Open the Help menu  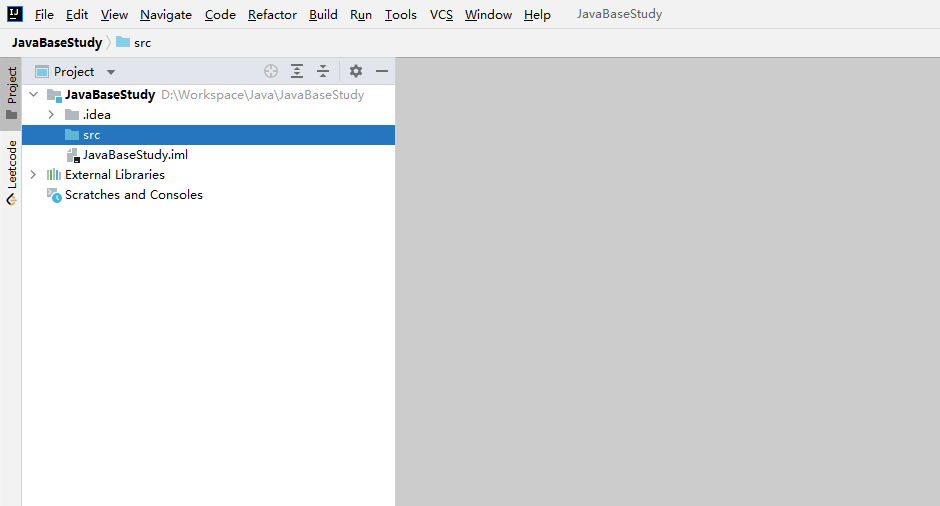click(x=537, y=14)
